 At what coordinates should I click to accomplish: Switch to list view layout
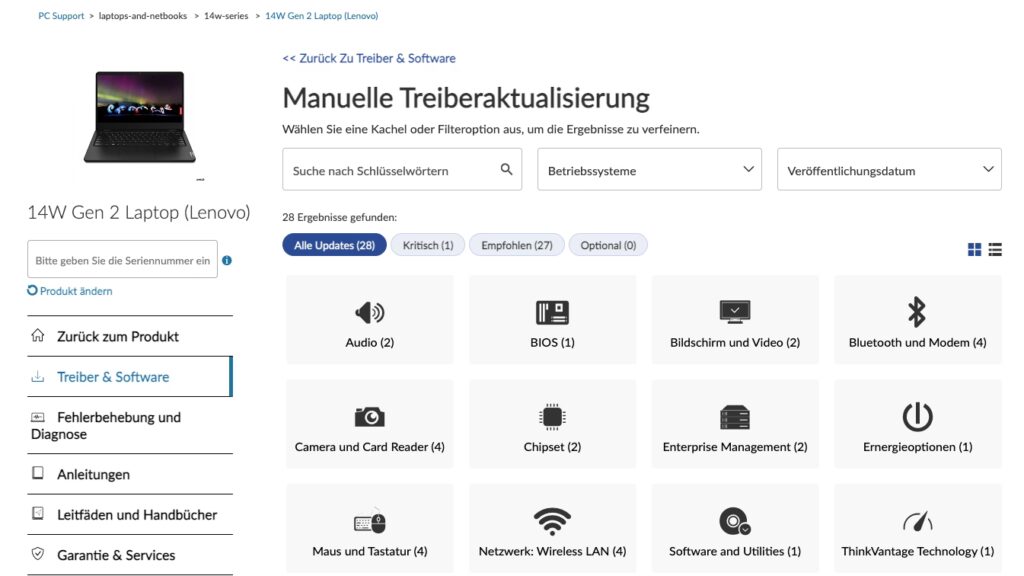click(995, 250)
